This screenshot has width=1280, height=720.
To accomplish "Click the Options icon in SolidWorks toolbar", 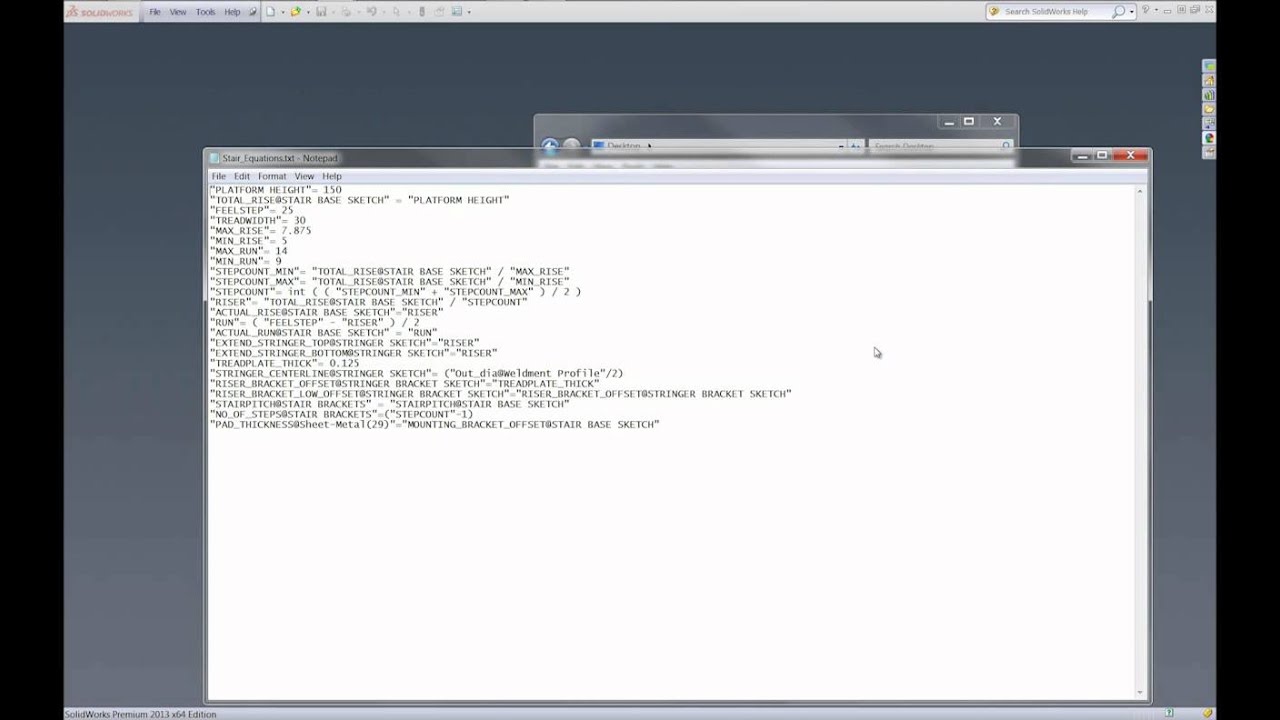I will point(457,12).
